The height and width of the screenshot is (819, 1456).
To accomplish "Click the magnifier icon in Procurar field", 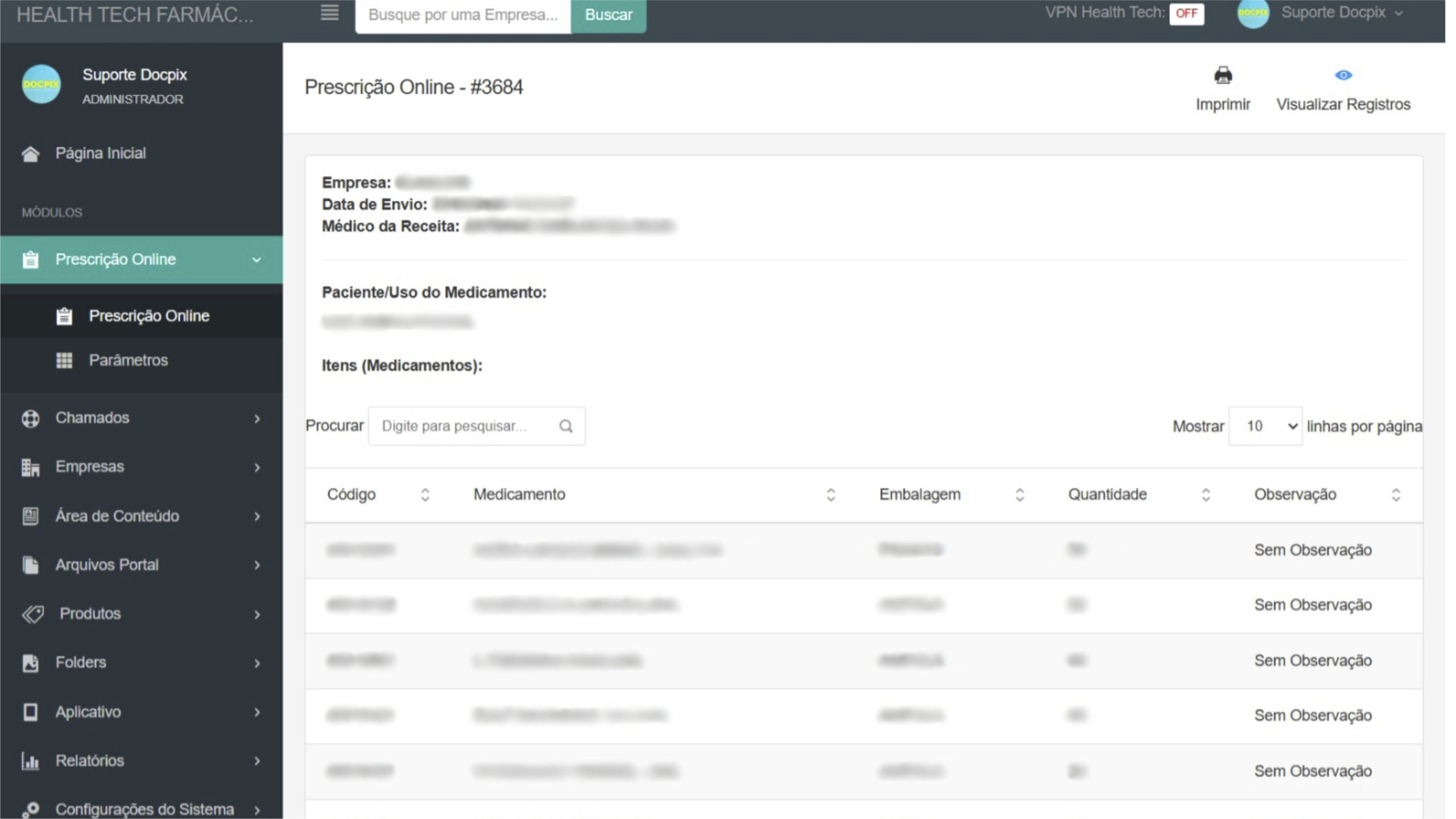I will (x=565, y=426).
